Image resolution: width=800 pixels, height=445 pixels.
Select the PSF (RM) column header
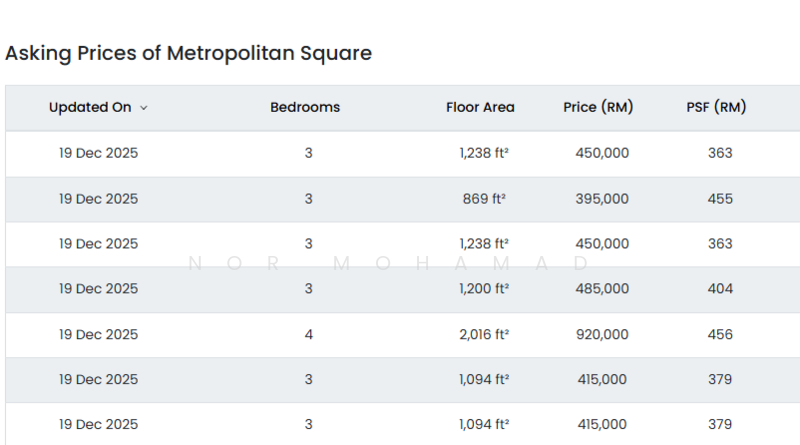(716, 108)
